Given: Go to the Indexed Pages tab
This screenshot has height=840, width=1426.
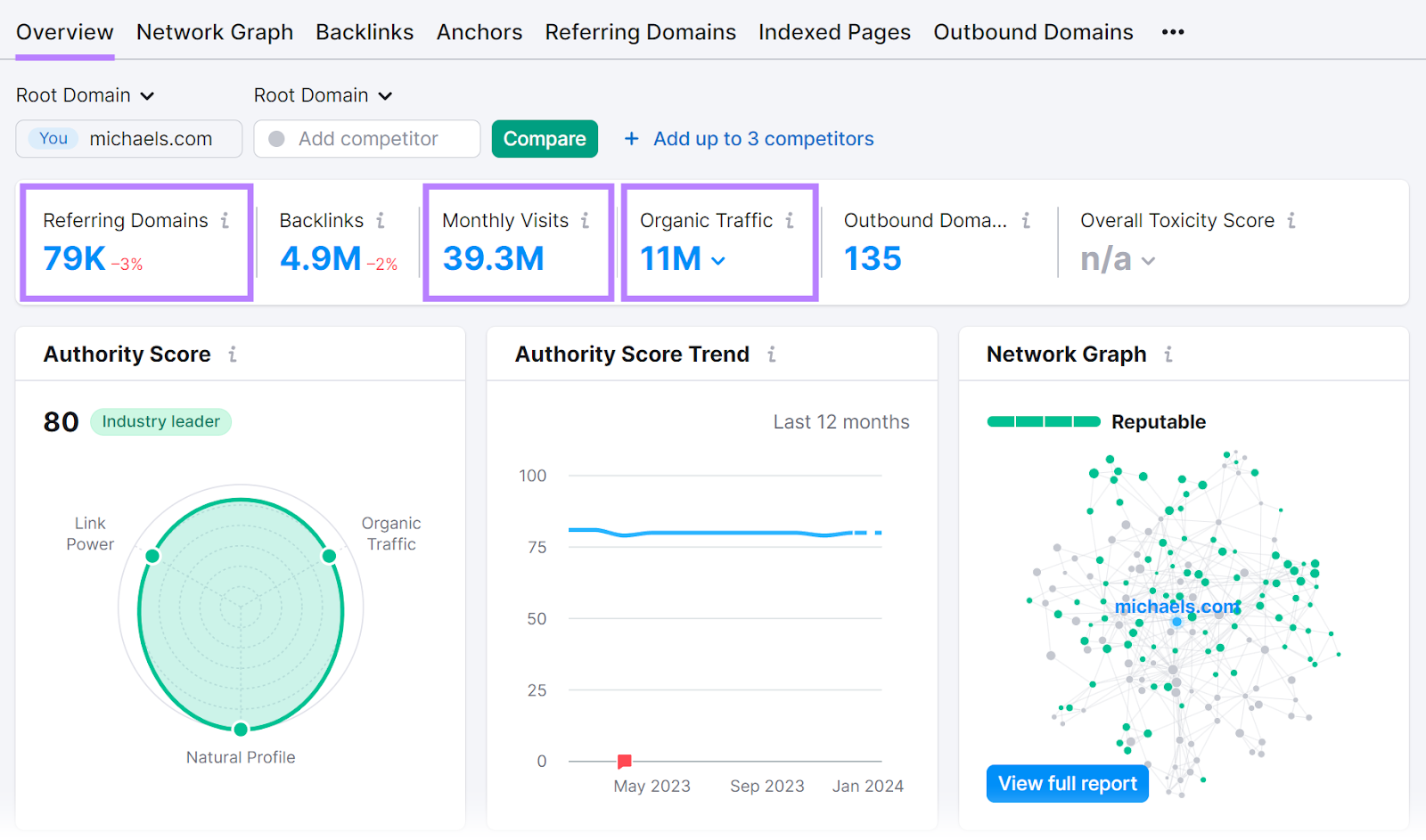Looking at the screenshot, I should pos(834,31).
